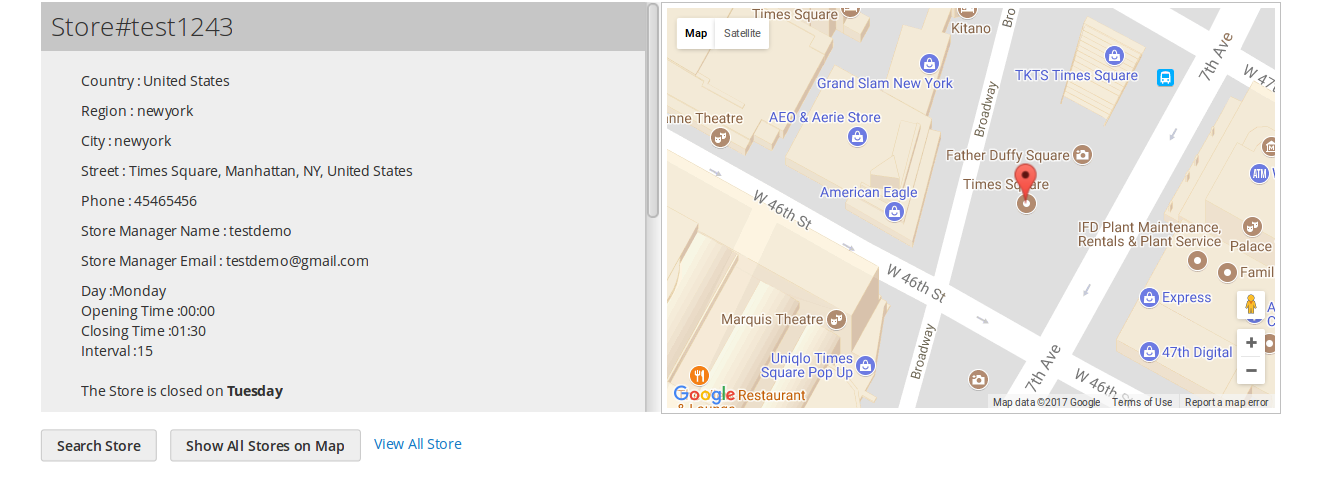1320x480 pixels.
Task: Click the store details panel scrollbar
Action: [653, 110]
